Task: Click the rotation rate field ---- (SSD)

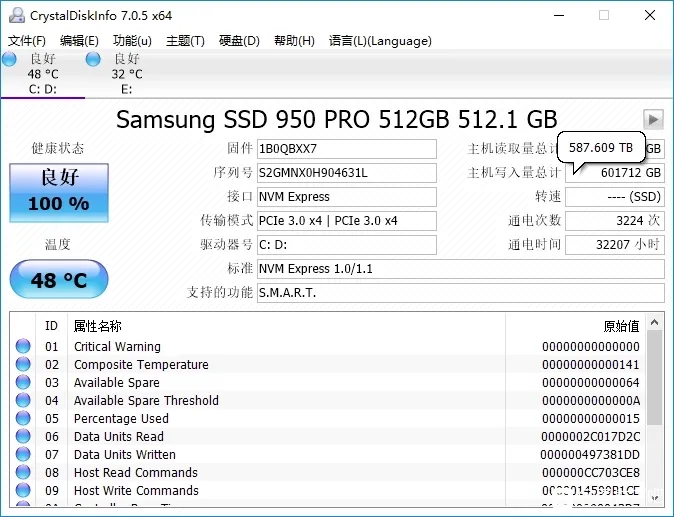Action: (x=615, y=197)
